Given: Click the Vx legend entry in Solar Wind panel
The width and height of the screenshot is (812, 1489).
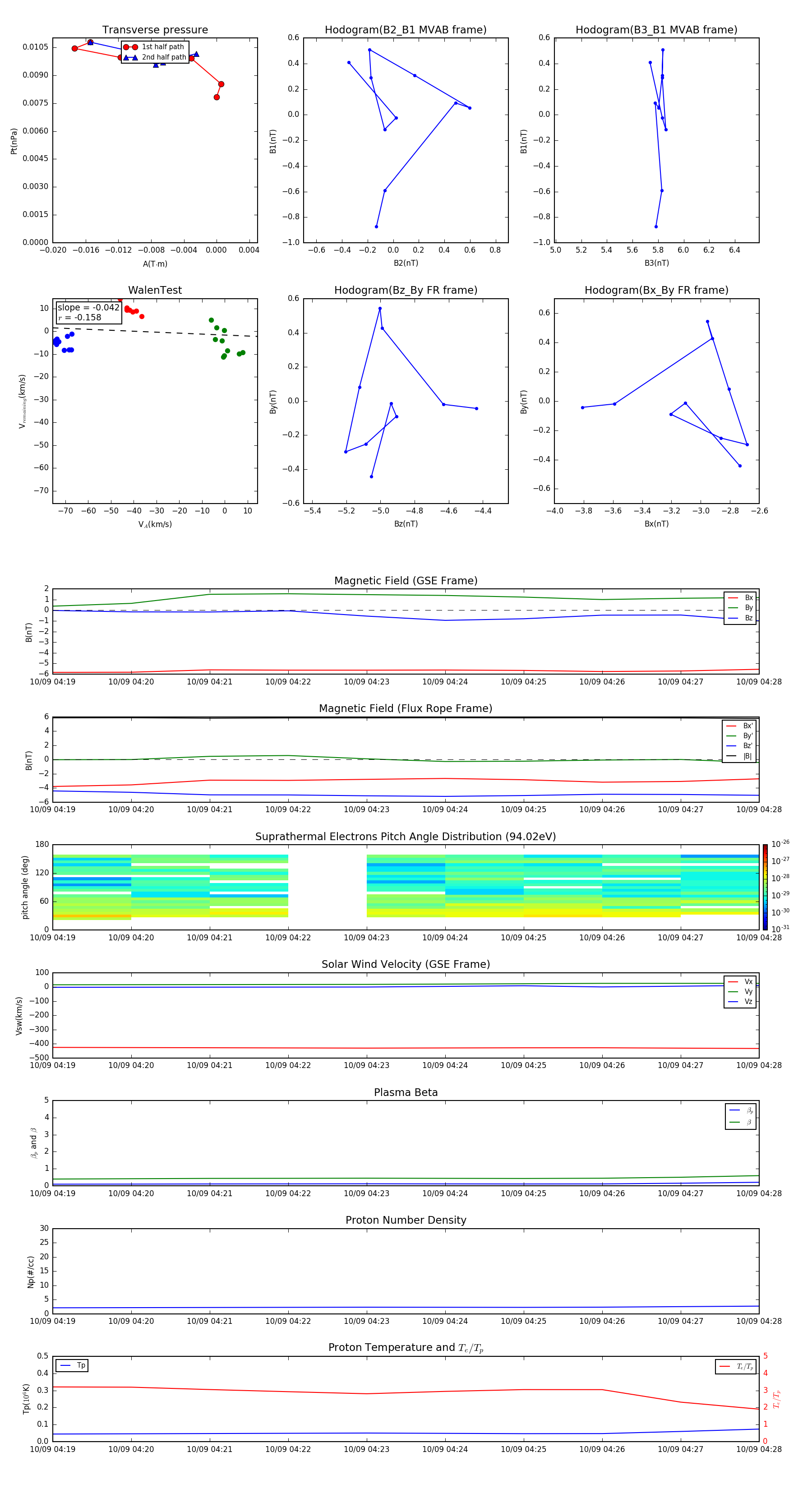Looking at the screenshot, I should pyautogui.click(x=740, y=981).
